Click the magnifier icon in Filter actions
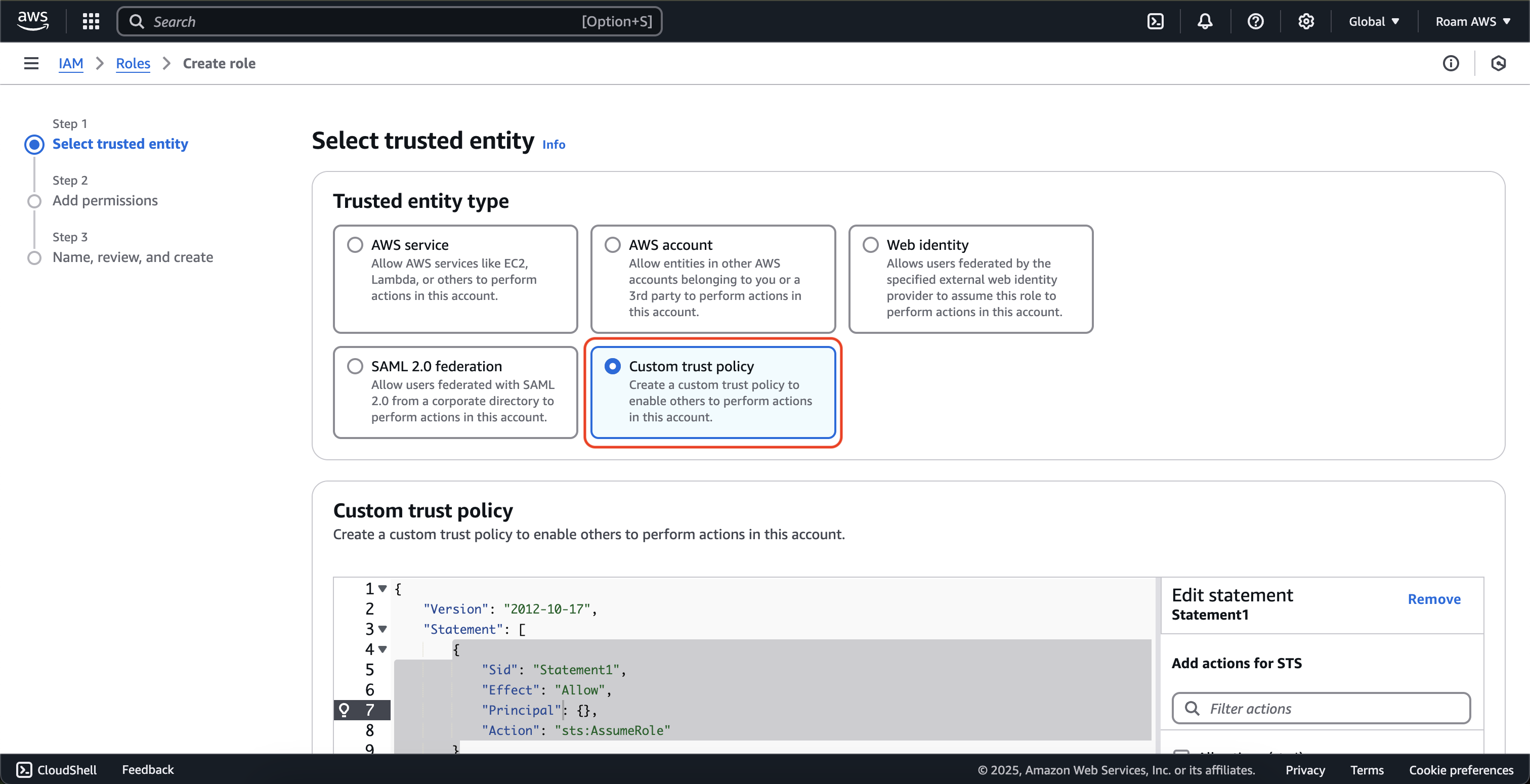1530x784 pixels. coord(1192,708)
